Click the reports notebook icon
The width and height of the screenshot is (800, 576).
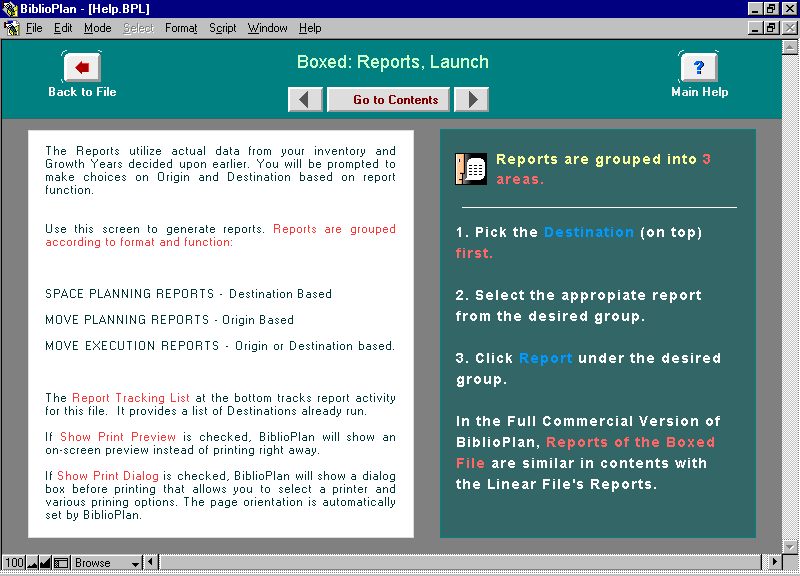[470, 168]
